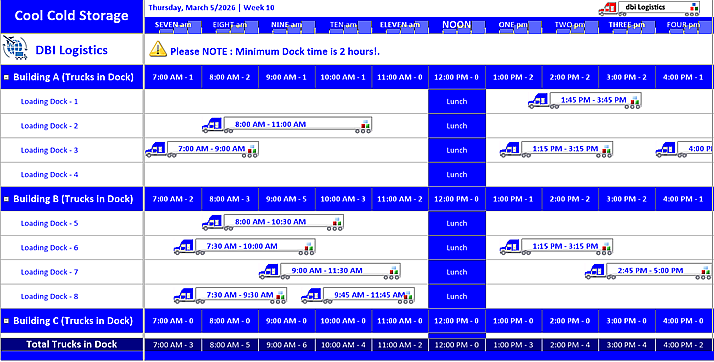
Task: Click the FOUR pm time header
Action: click(683, 25)
